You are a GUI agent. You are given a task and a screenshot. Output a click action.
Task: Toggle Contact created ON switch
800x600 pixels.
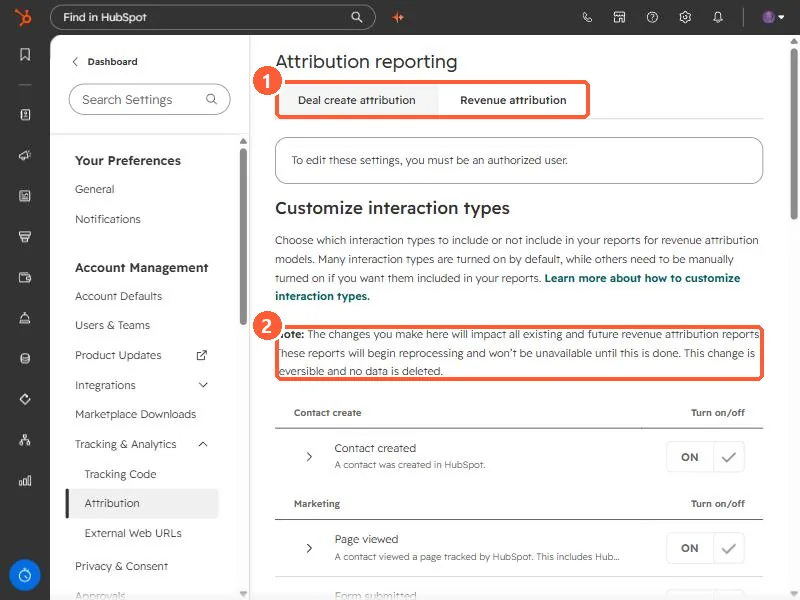[x=705, y=457]
